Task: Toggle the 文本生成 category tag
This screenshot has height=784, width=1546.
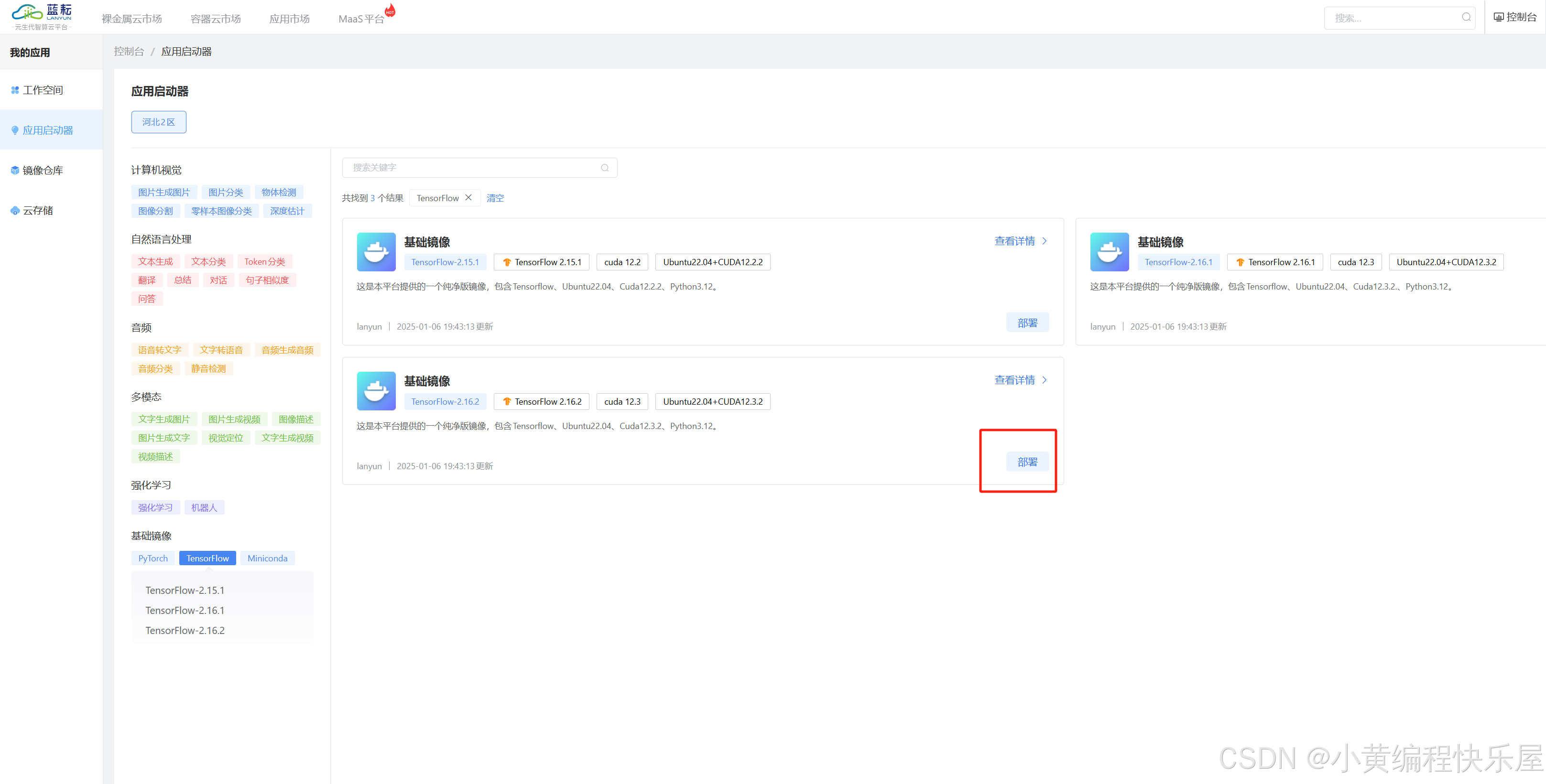Action: click(x=155, y=261)
